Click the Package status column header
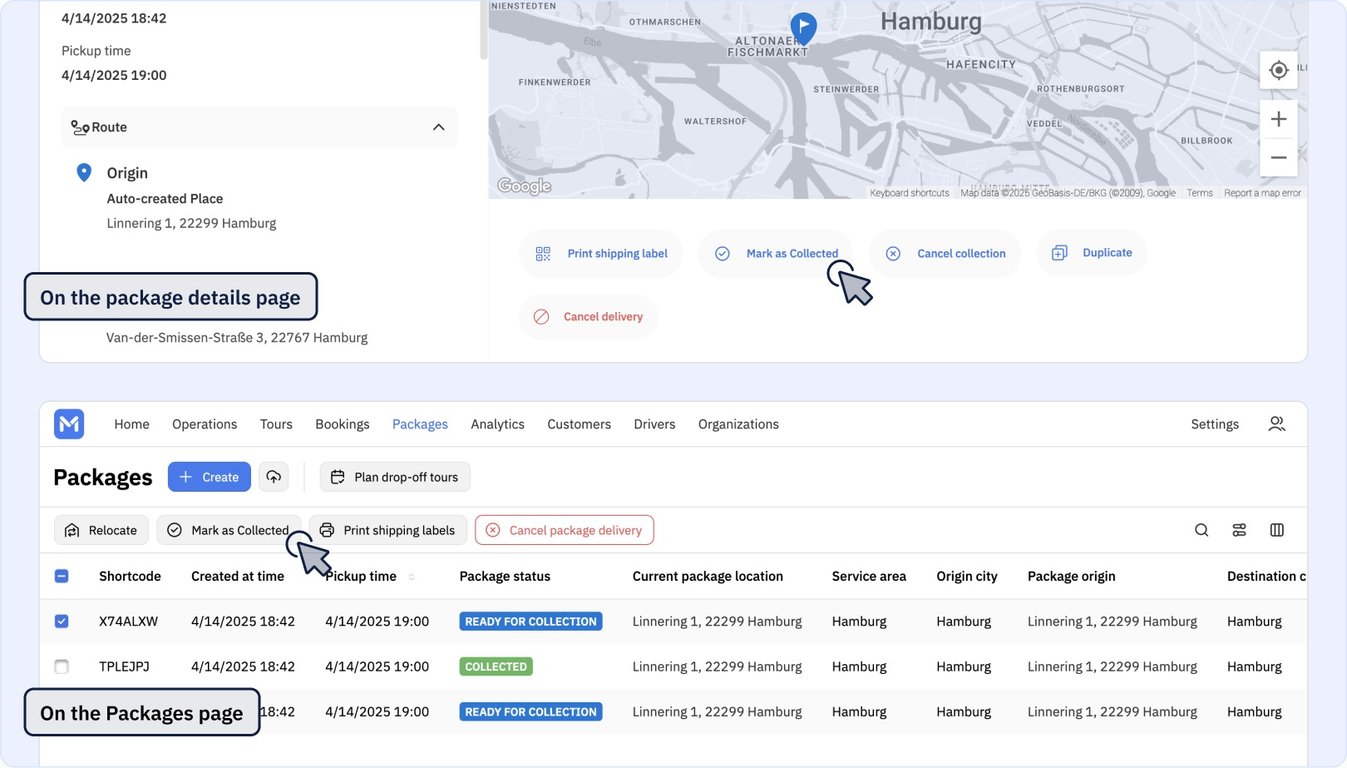 (505, 576)
